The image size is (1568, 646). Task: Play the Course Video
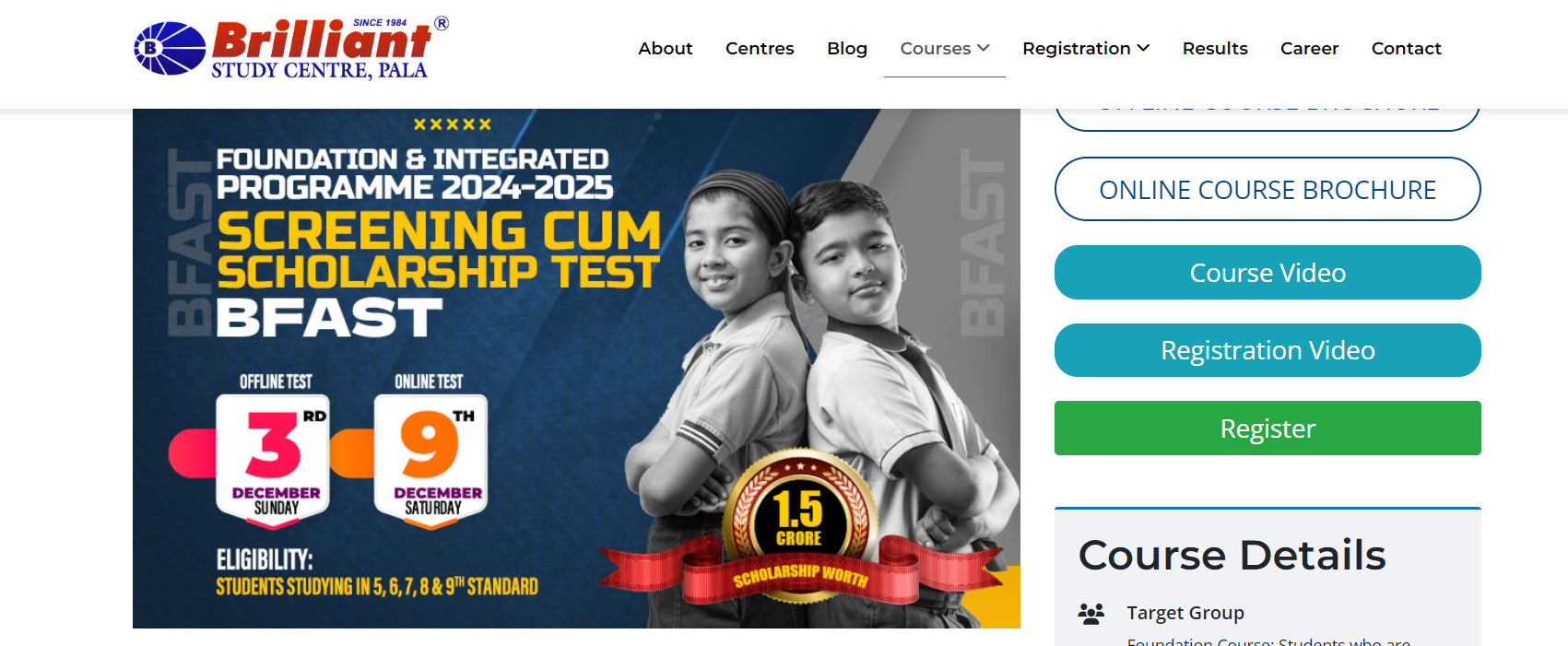pos(1267,273)
